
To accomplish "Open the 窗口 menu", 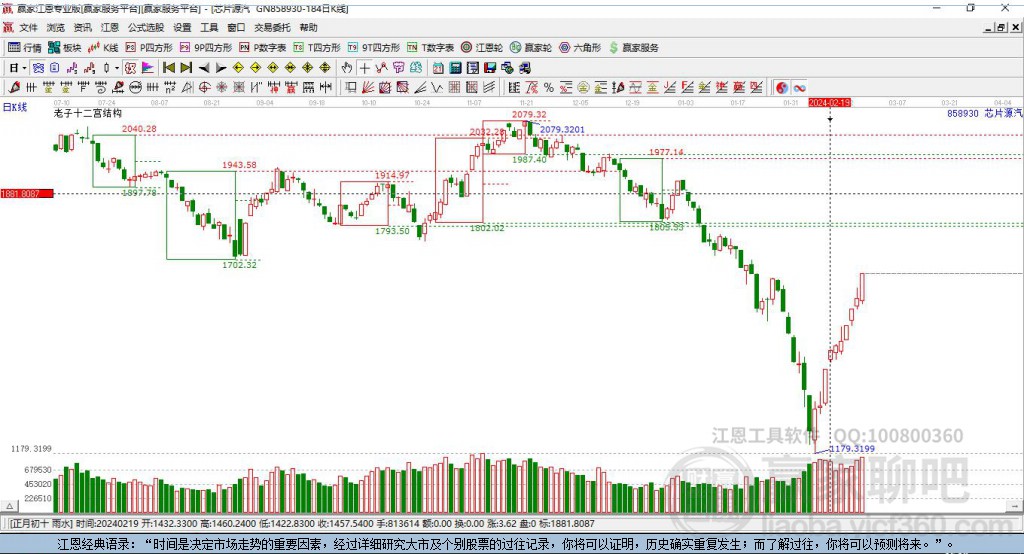I will point(236,27).
